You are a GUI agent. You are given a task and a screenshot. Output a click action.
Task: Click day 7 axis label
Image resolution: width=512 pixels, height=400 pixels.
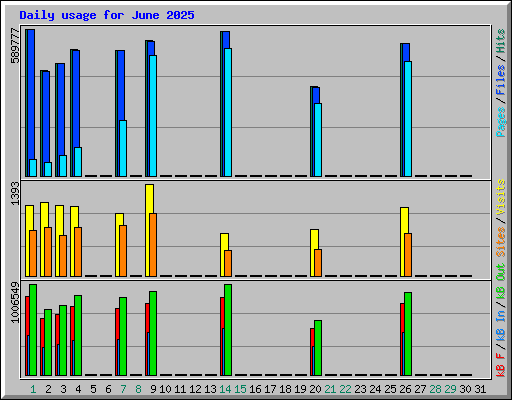[x=123, y=389]
